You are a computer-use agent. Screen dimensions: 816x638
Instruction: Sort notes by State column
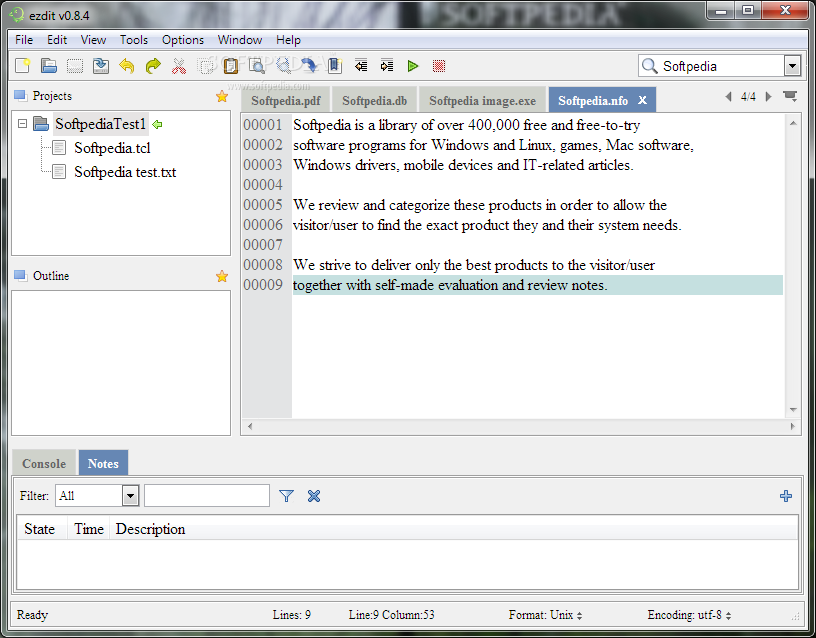(x=40, y=529)
